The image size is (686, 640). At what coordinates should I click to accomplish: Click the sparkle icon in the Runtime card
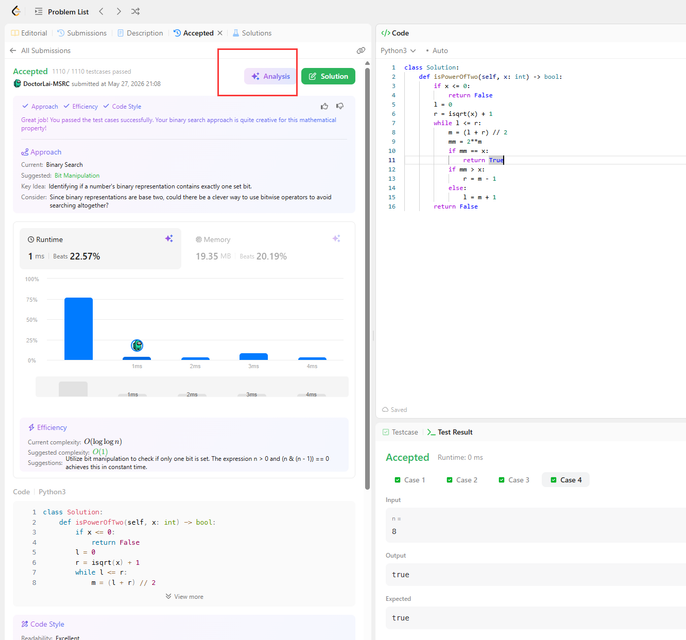(169, 238)
